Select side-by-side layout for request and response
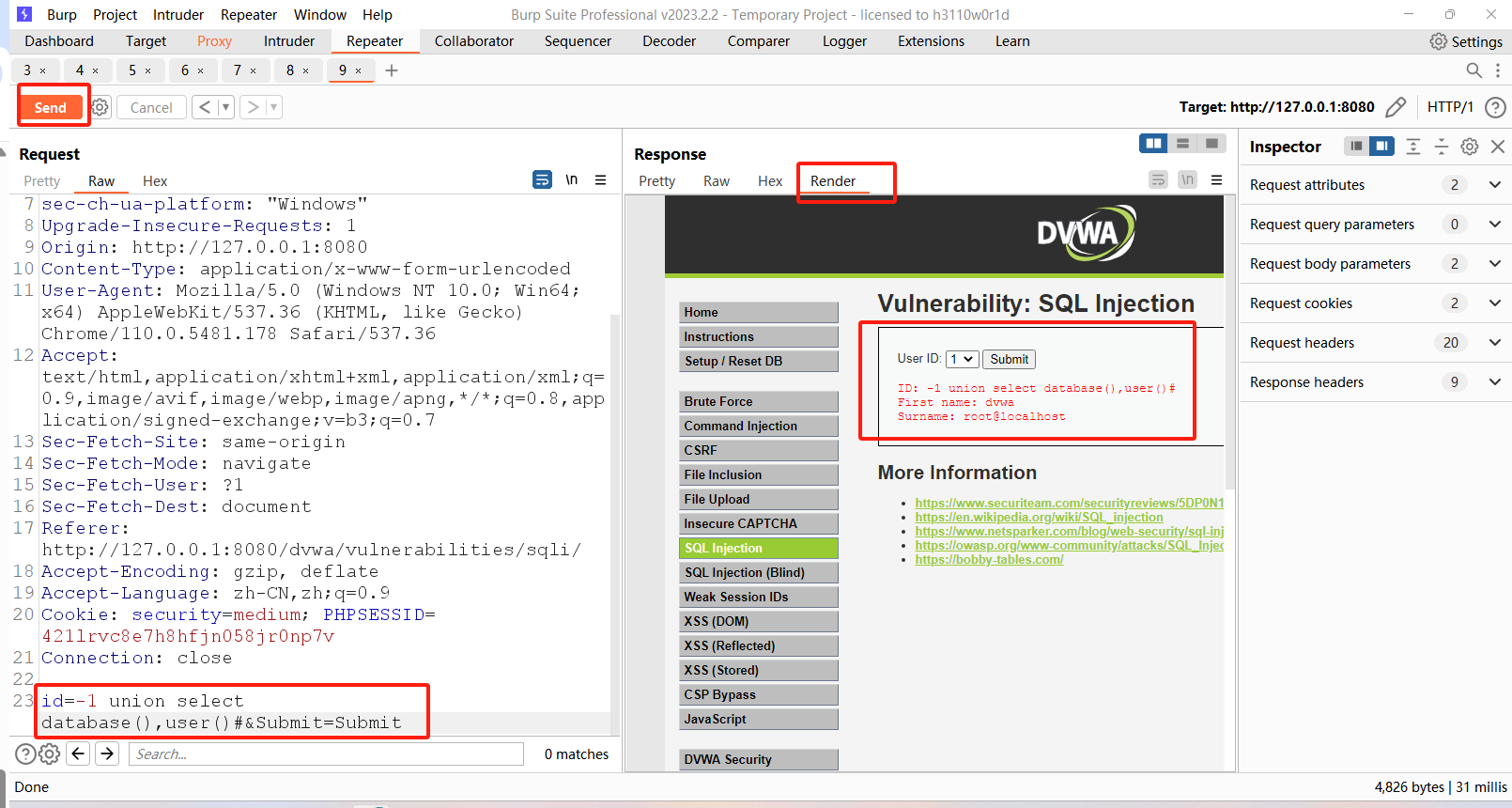 click(x=1153, y=143)
